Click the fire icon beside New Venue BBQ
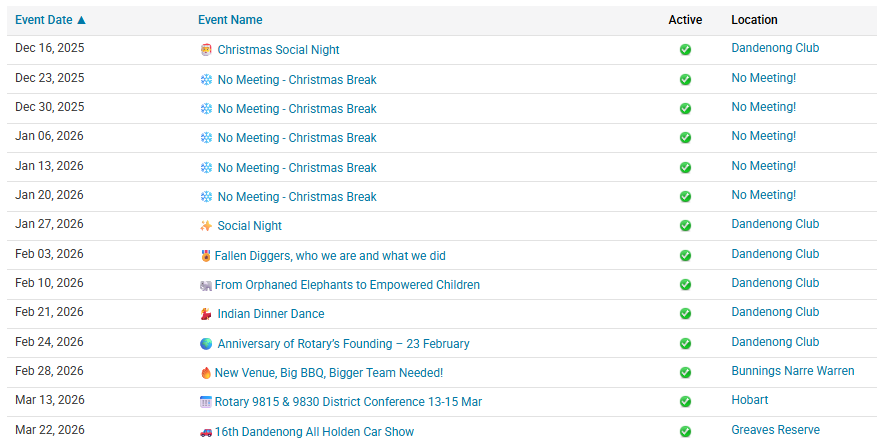 click(206, 373)
